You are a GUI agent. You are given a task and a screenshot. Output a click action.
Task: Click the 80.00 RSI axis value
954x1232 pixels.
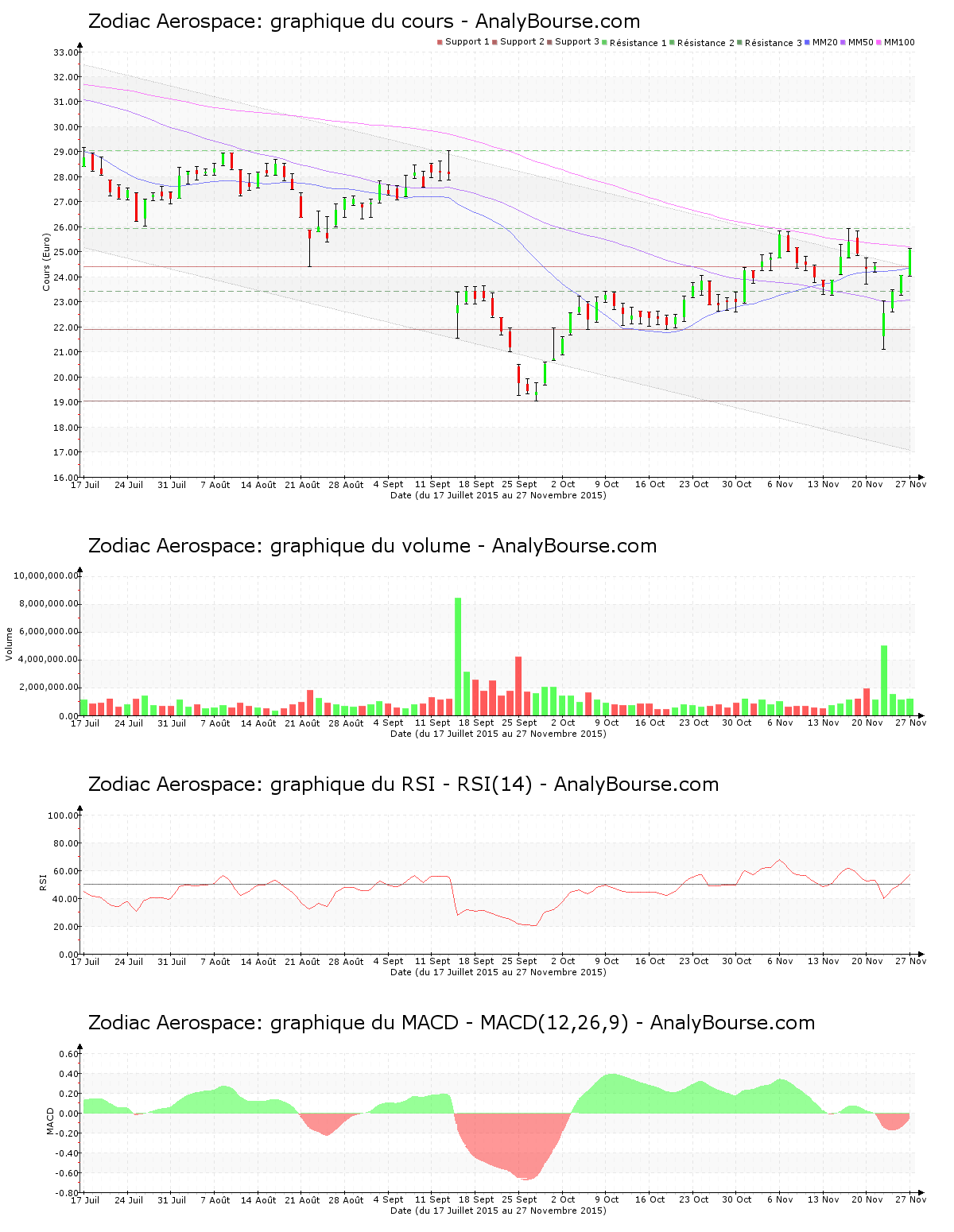pos(66,843)
